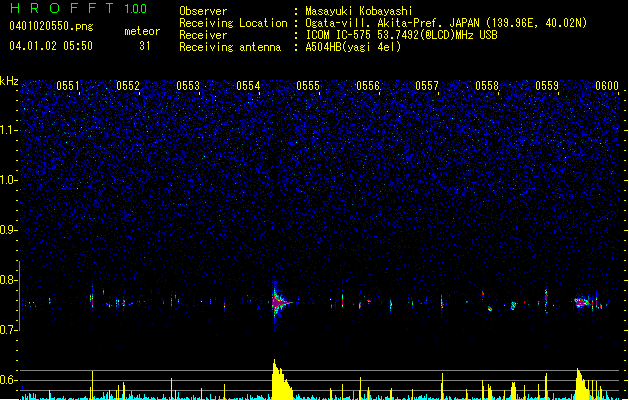Viewport: 629px width, 400px height.
Task: Click the 0555 time marker
Action: (308, 86)
